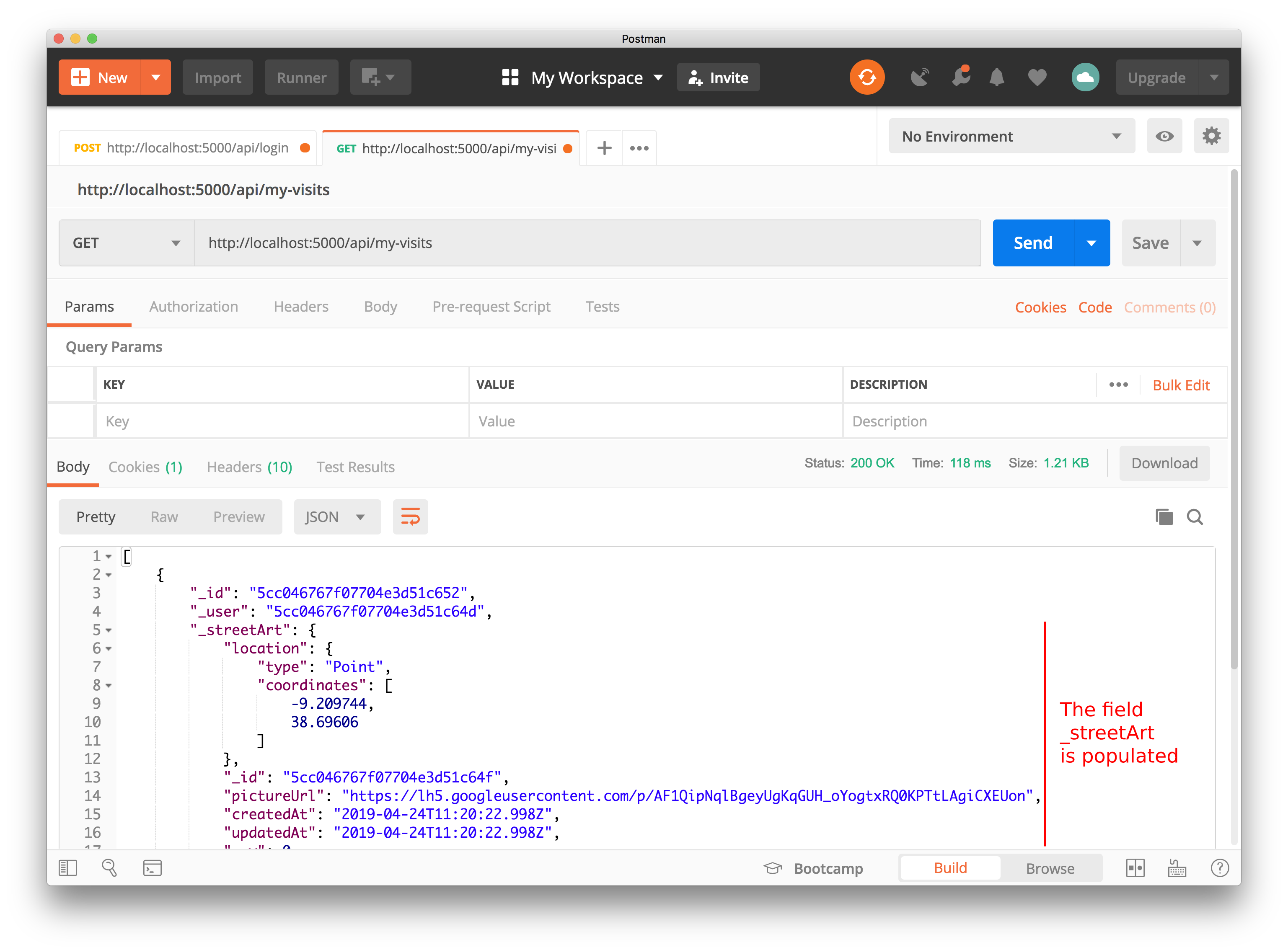Select the Pretty response view
The width and height of the screenshot is (1288, 950).
click(96, 517)
